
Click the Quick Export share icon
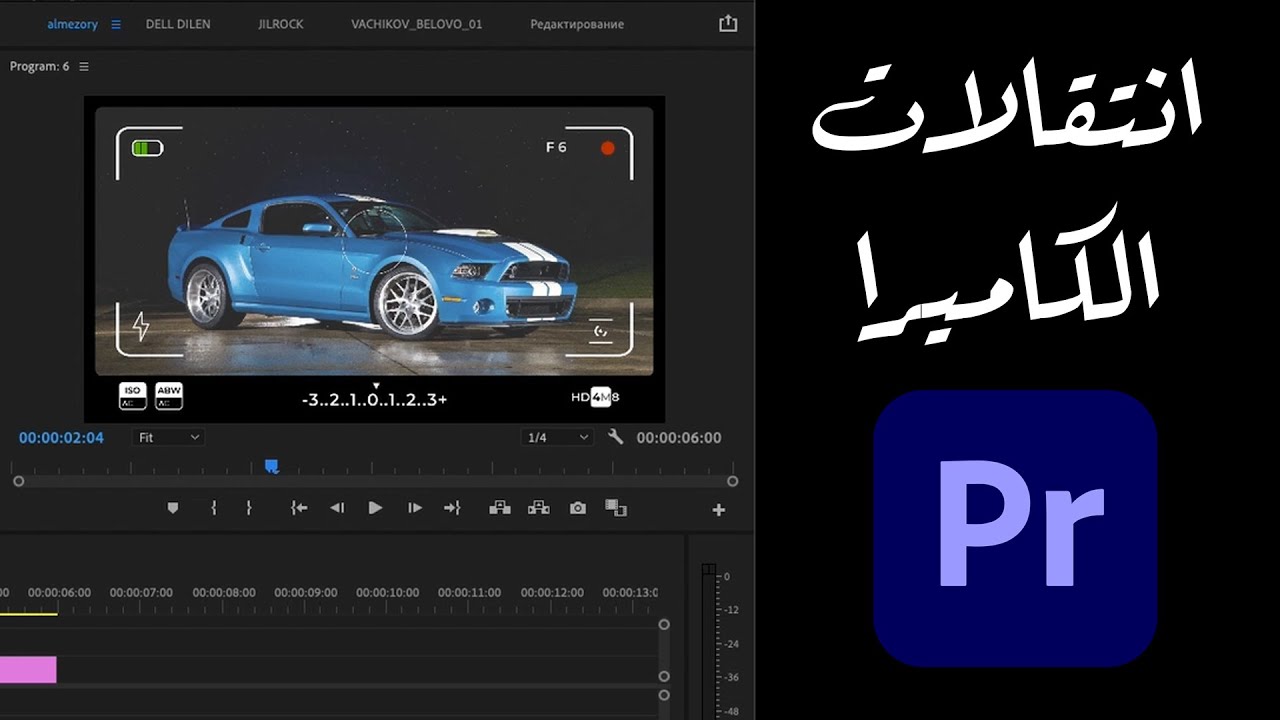coord(728,23)
